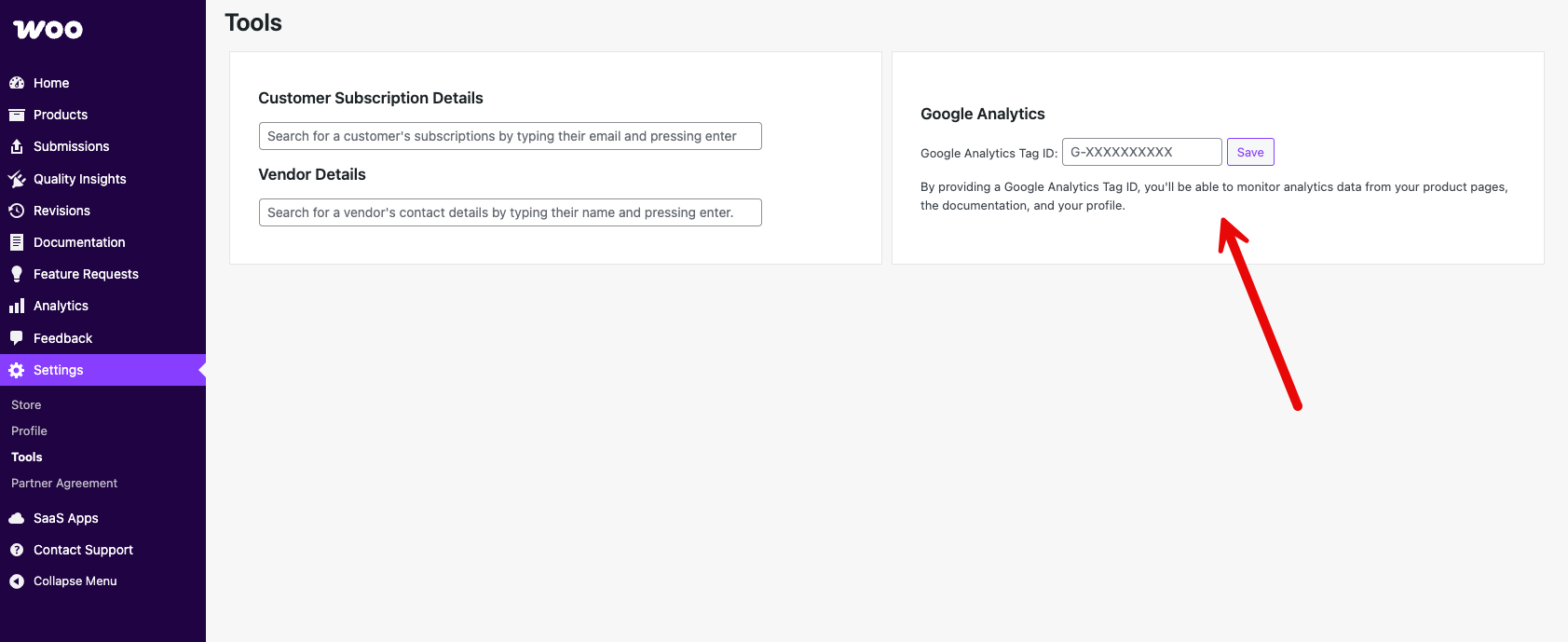The width and height of the screenshot is (1568, 642).
Task: Open the Profile settings submenu
Action: pos(29,431)
